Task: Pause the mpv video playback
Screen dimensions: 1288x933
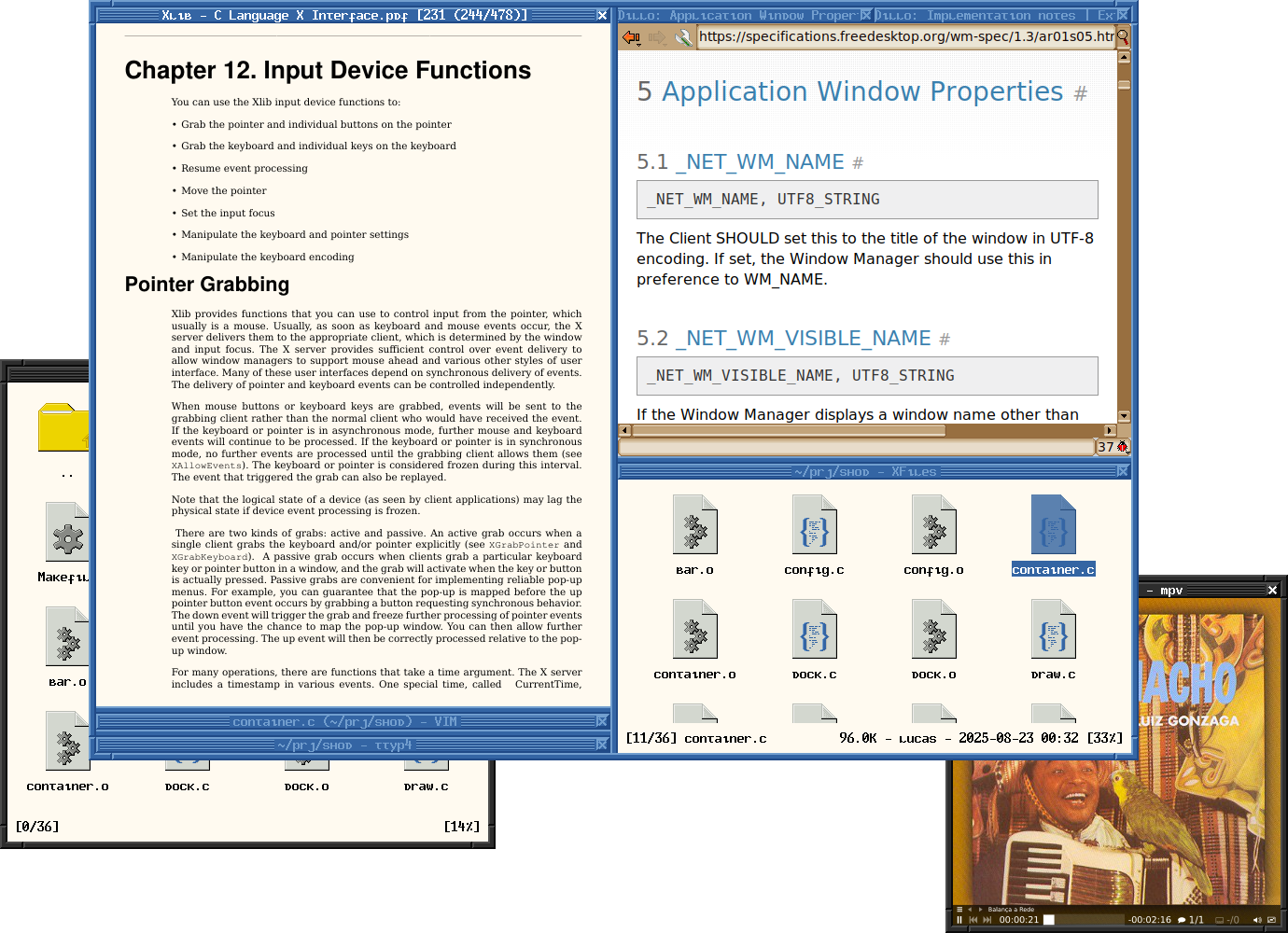Action: tap(959, 920)
